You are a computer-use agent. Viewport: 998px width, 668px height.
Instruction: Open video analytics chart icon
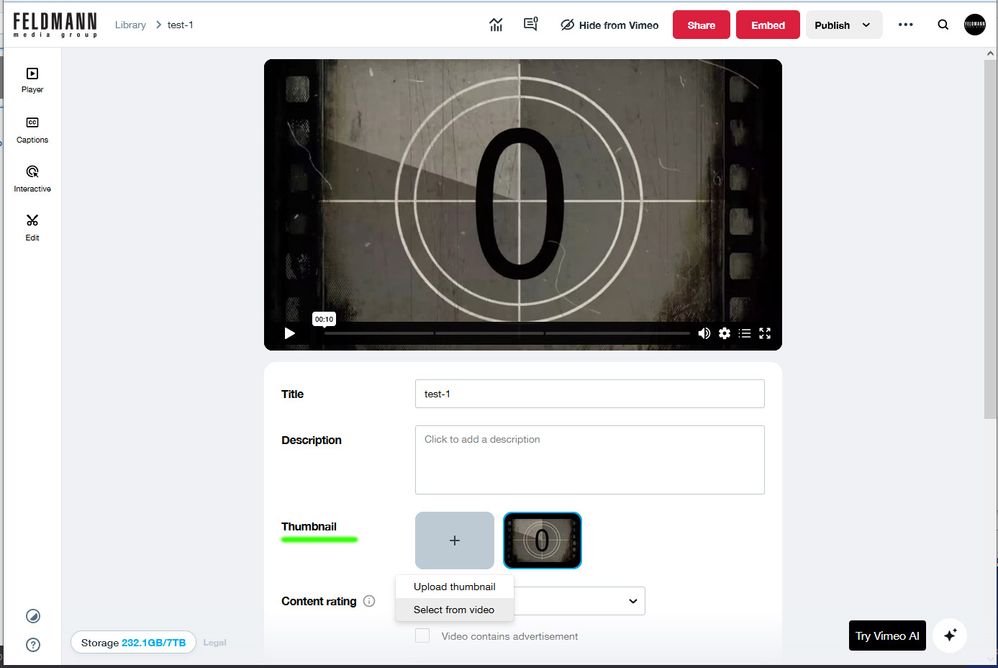[x=496, y=25]
